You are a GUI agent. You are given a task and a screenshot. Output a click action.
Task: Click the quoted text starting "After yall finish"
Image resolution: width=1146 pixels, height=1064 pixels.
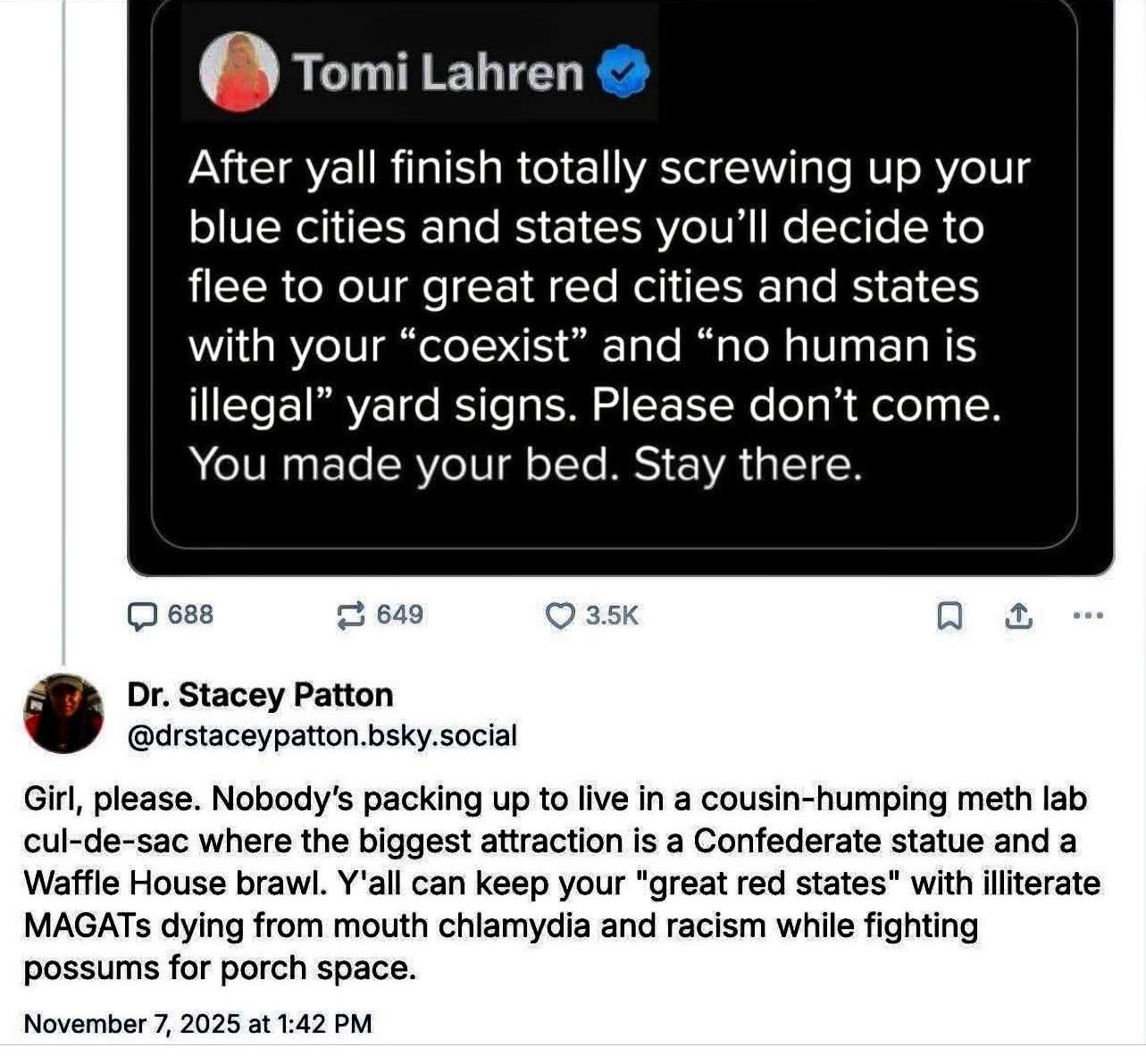(x=607, y=315)
